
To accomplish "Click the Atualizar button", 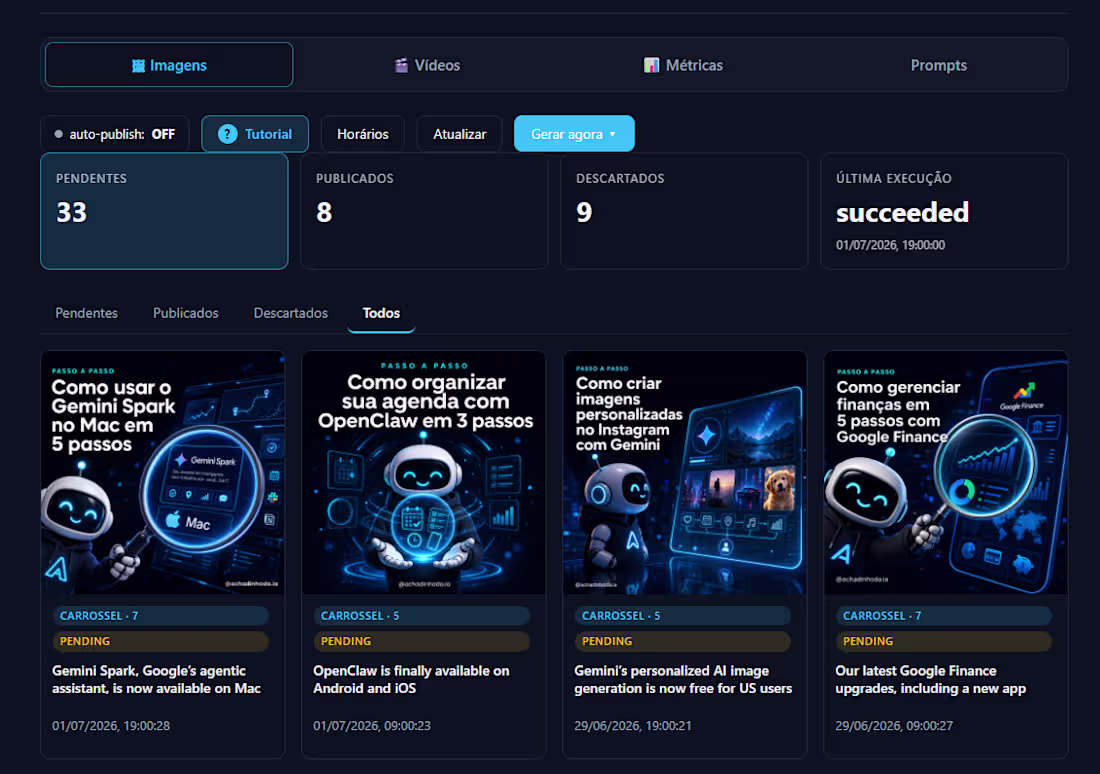I will point(460,134).
